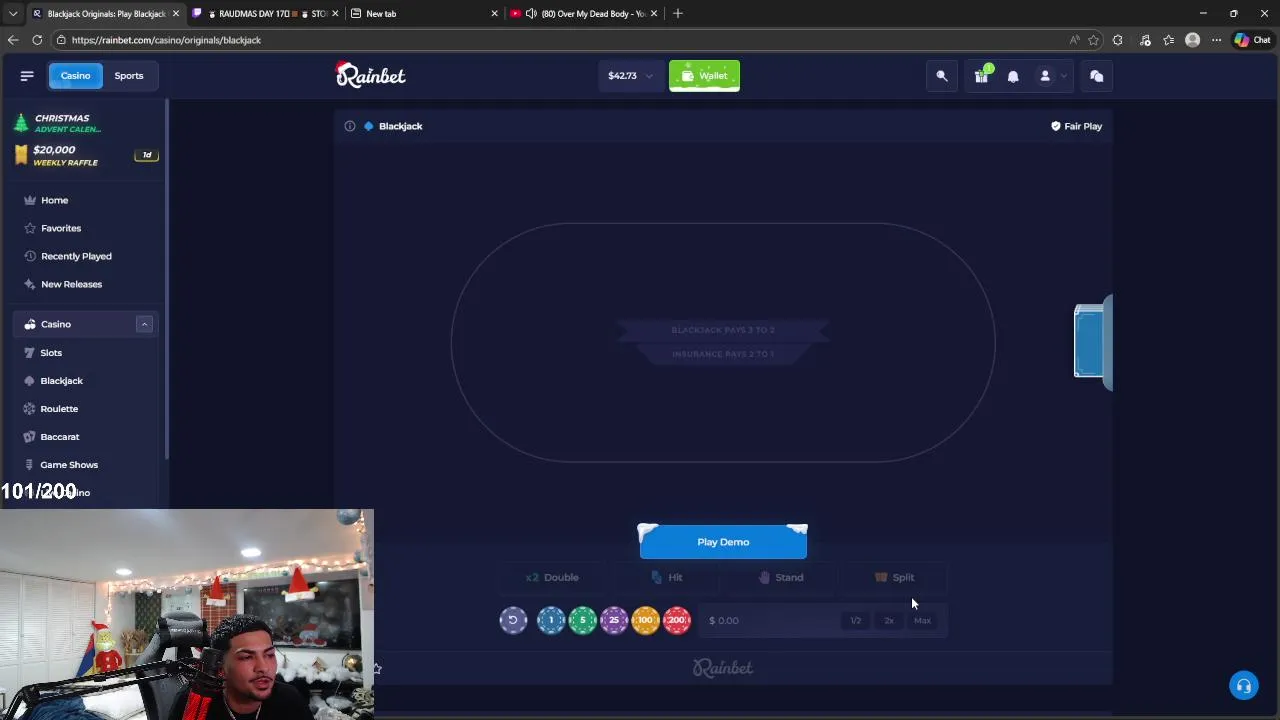Click the Fair Play link
Screen dimensions: 1280x720
[x=1076, y=126]
